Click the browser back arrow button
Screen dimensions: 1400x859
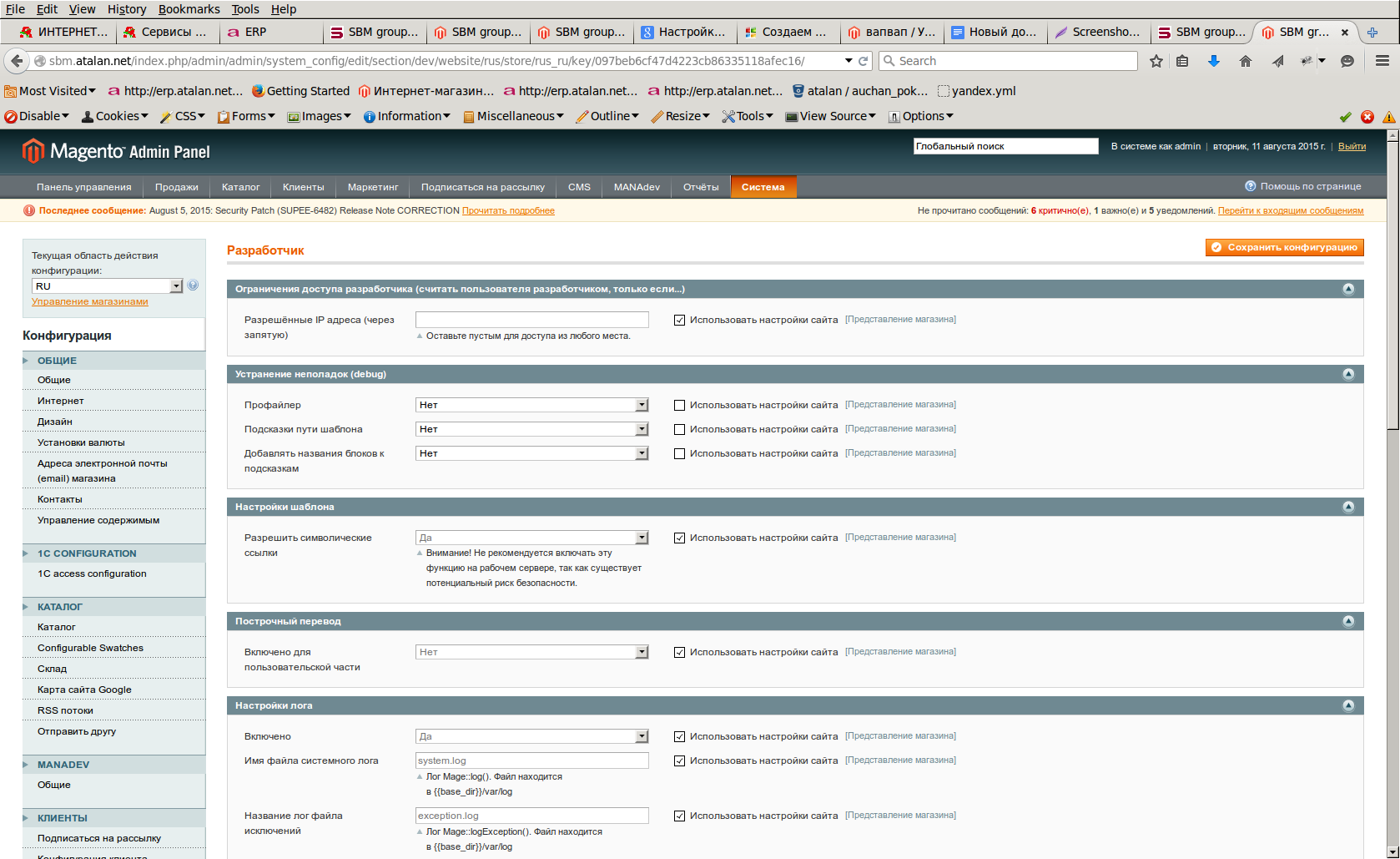coord(16,61)
